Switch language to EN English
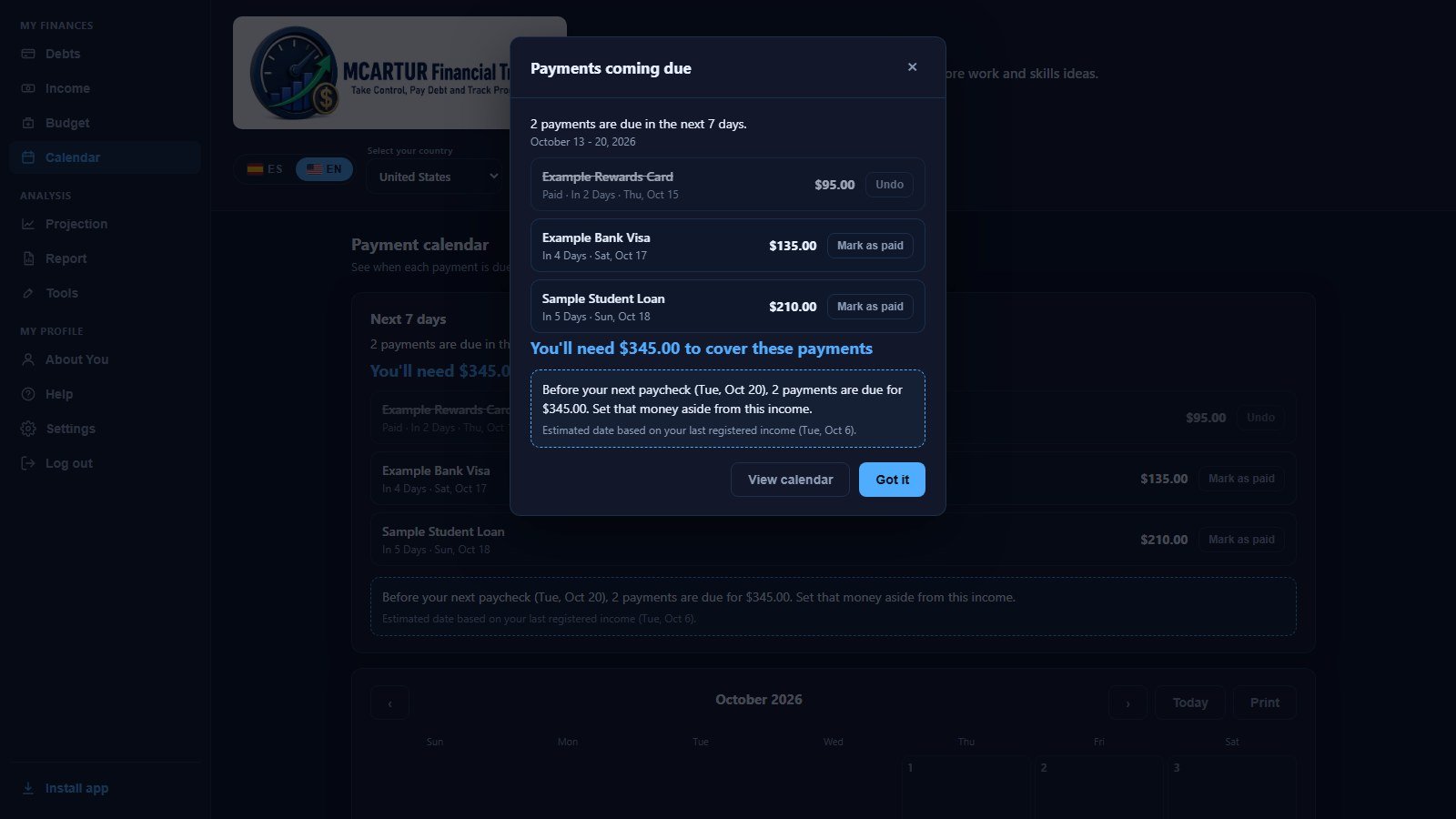This screenshot has height=819, width=1456. pyautogui.click(x=324, y=169)
